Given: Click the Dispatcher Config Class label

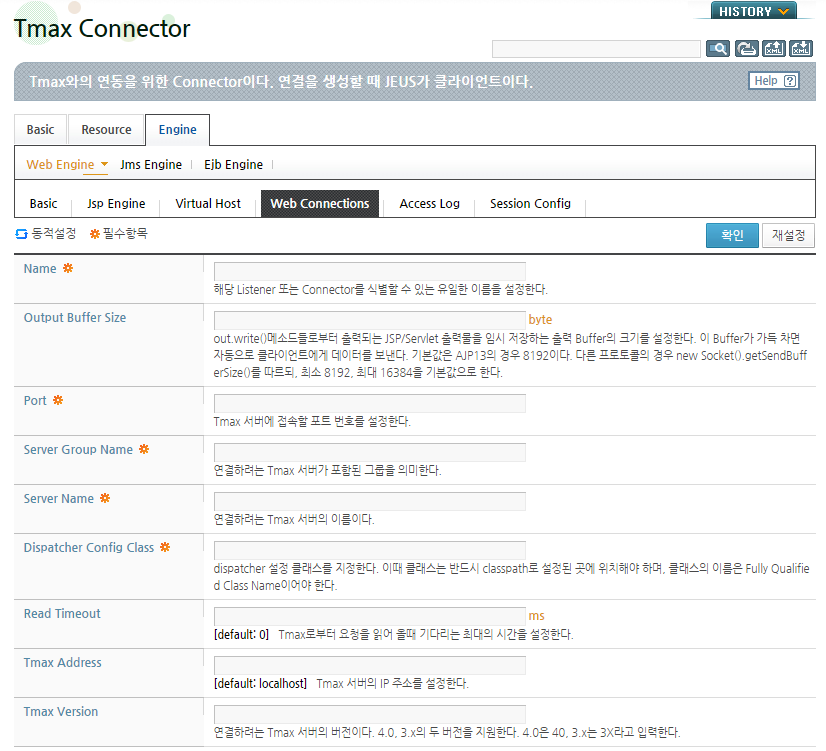Looking at the screenshot, I should point(88,548).
